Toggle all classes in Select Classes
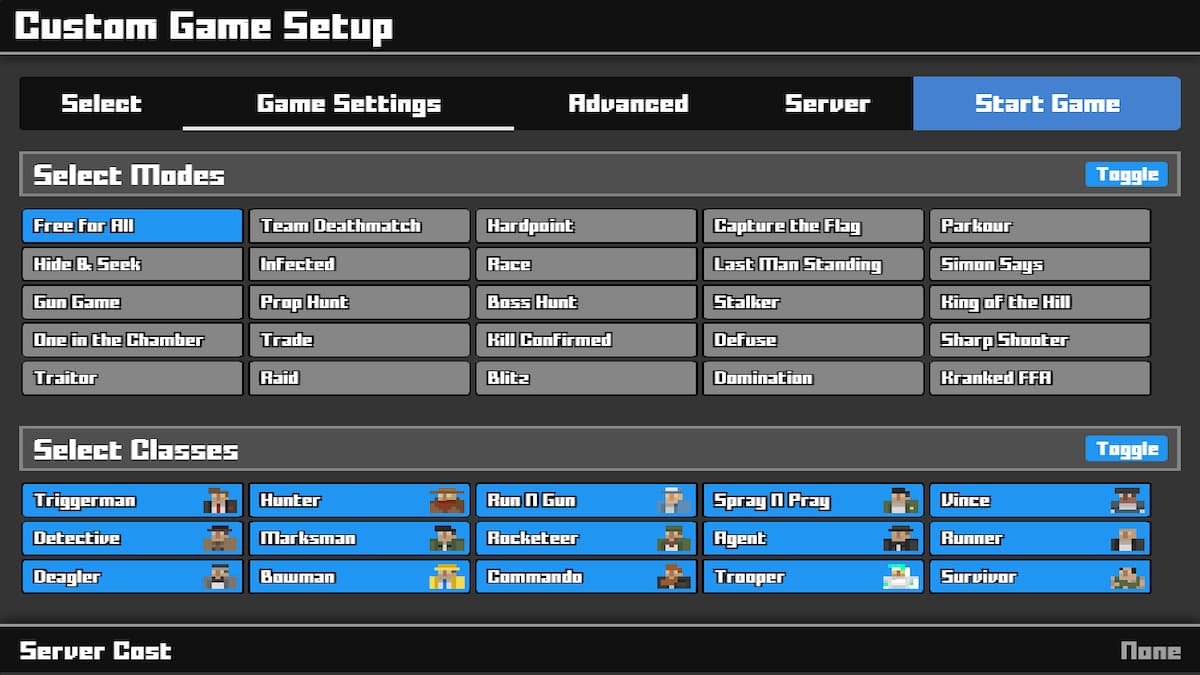Image resolution: width=1200 pixels, height=675 pixels. tap(1126, 450)
